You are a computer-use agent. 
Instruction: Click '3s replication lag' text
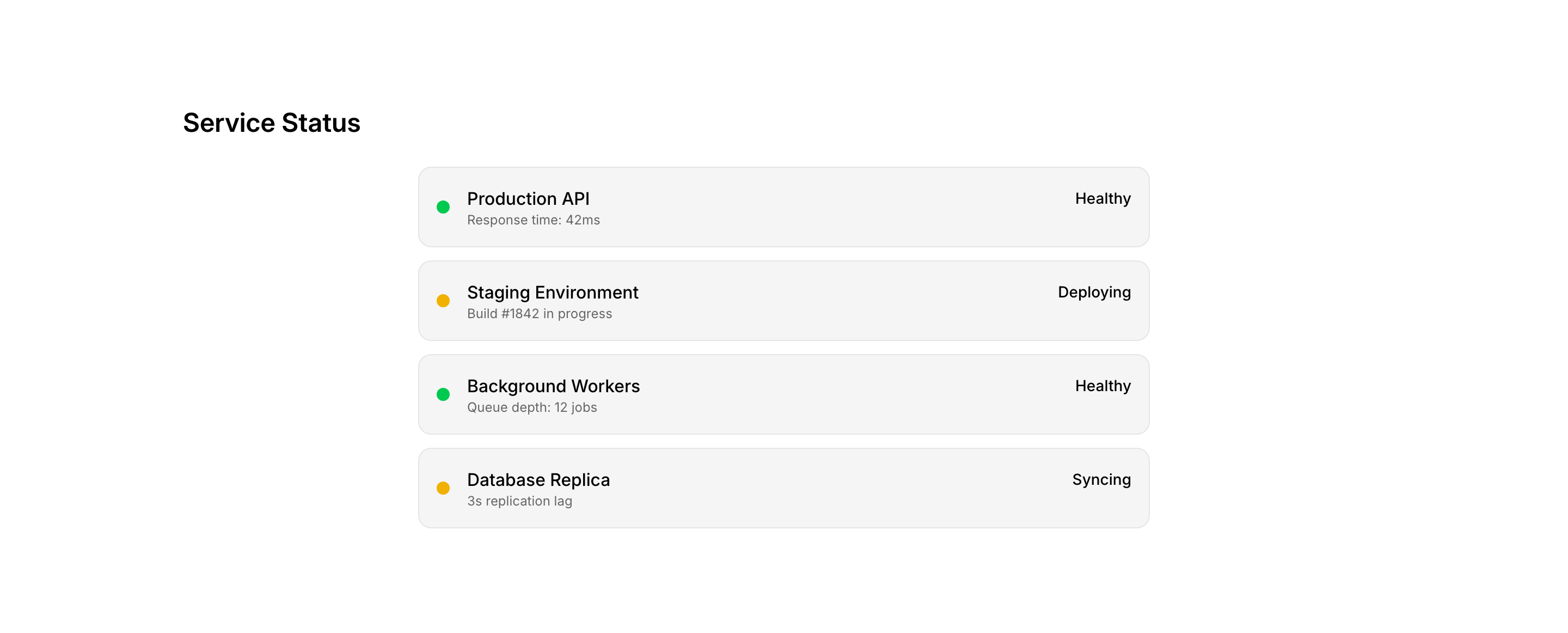[519, 501]
